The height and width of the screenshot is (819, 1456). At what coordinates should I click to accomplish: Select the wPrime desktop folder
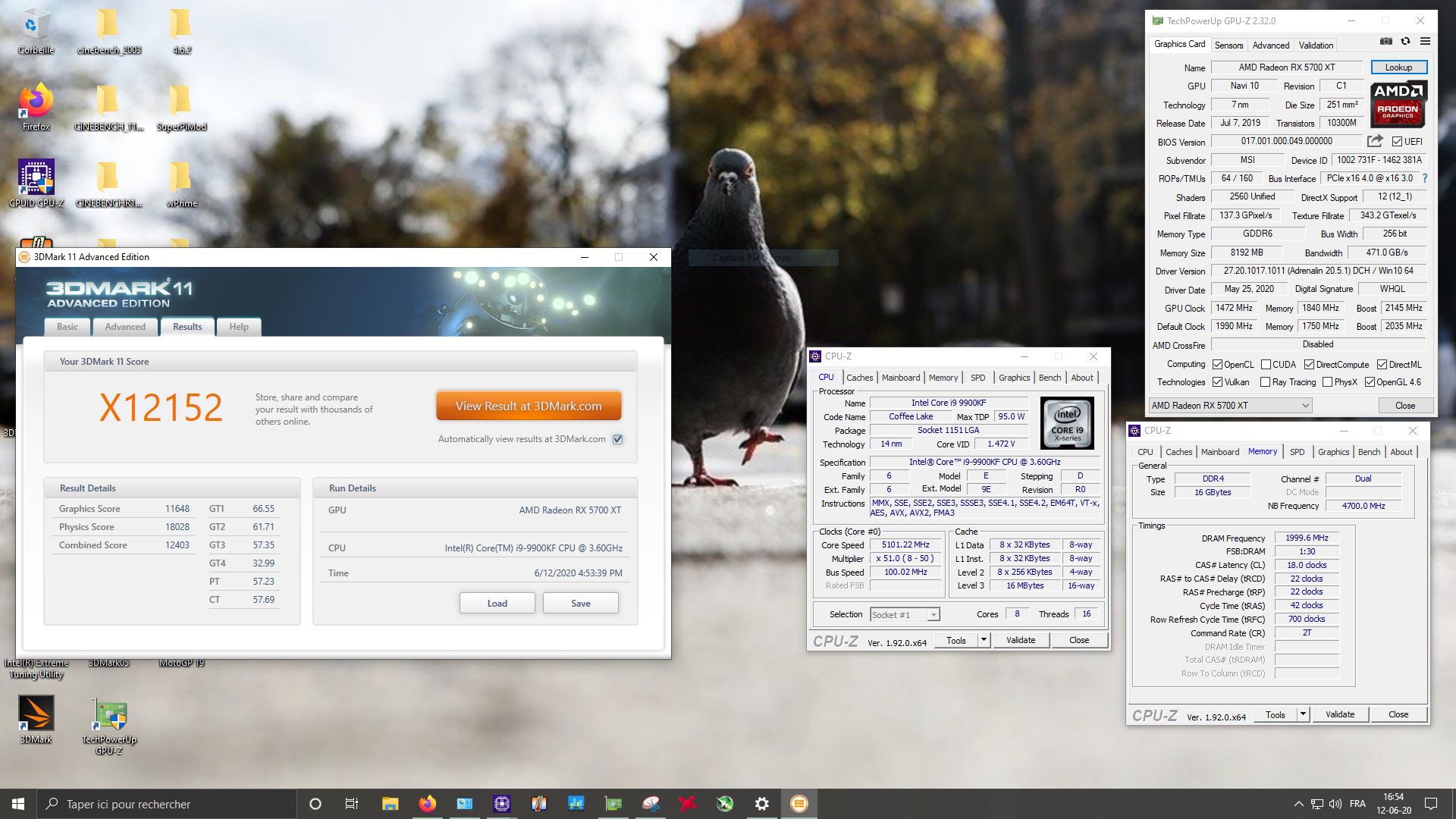point(181,184)
